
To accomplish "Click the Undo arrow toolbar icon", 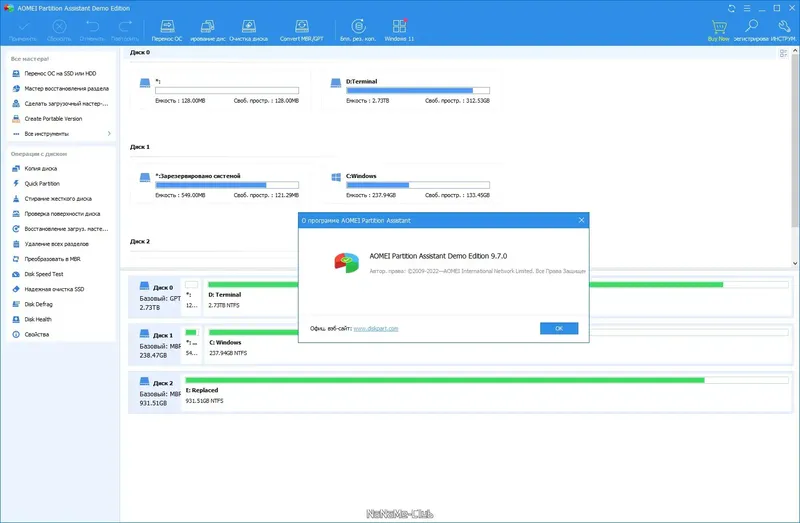I will click(92, 27).
